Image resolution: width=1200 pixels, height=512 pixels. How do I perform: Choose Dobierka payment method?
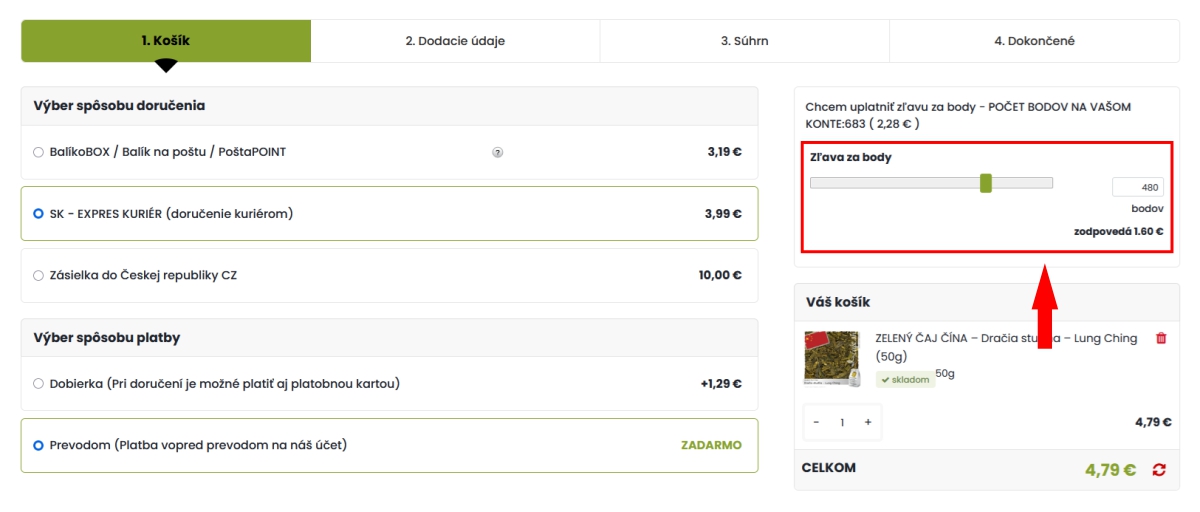coord(39,384)
